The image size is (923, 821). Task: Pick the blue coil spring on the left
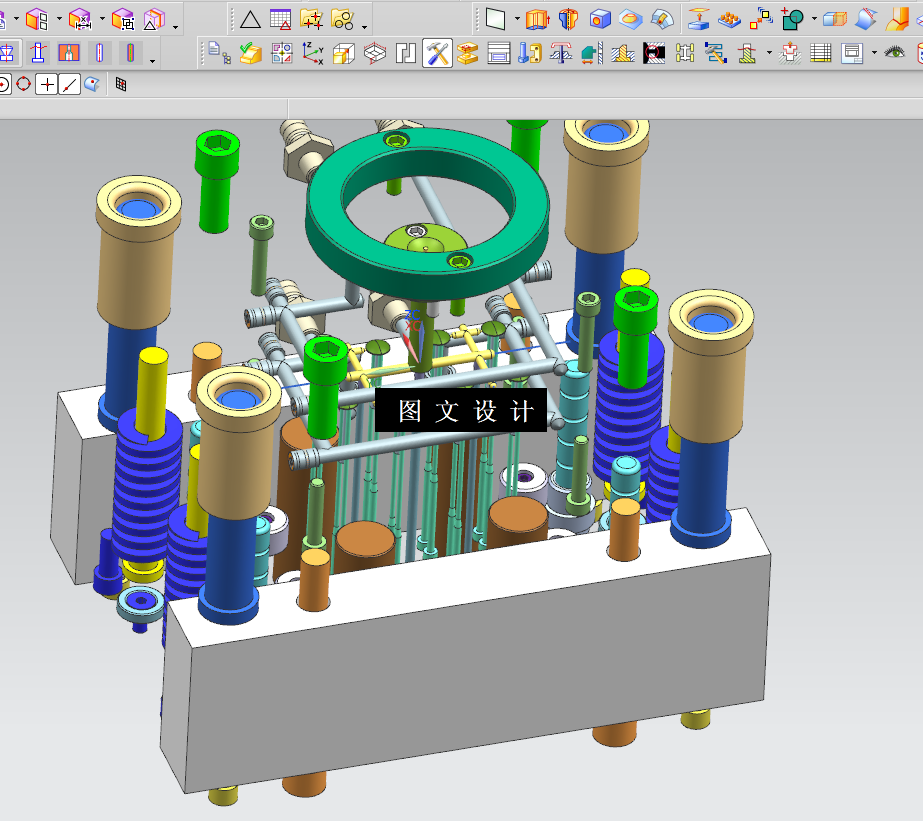[147, 488]
